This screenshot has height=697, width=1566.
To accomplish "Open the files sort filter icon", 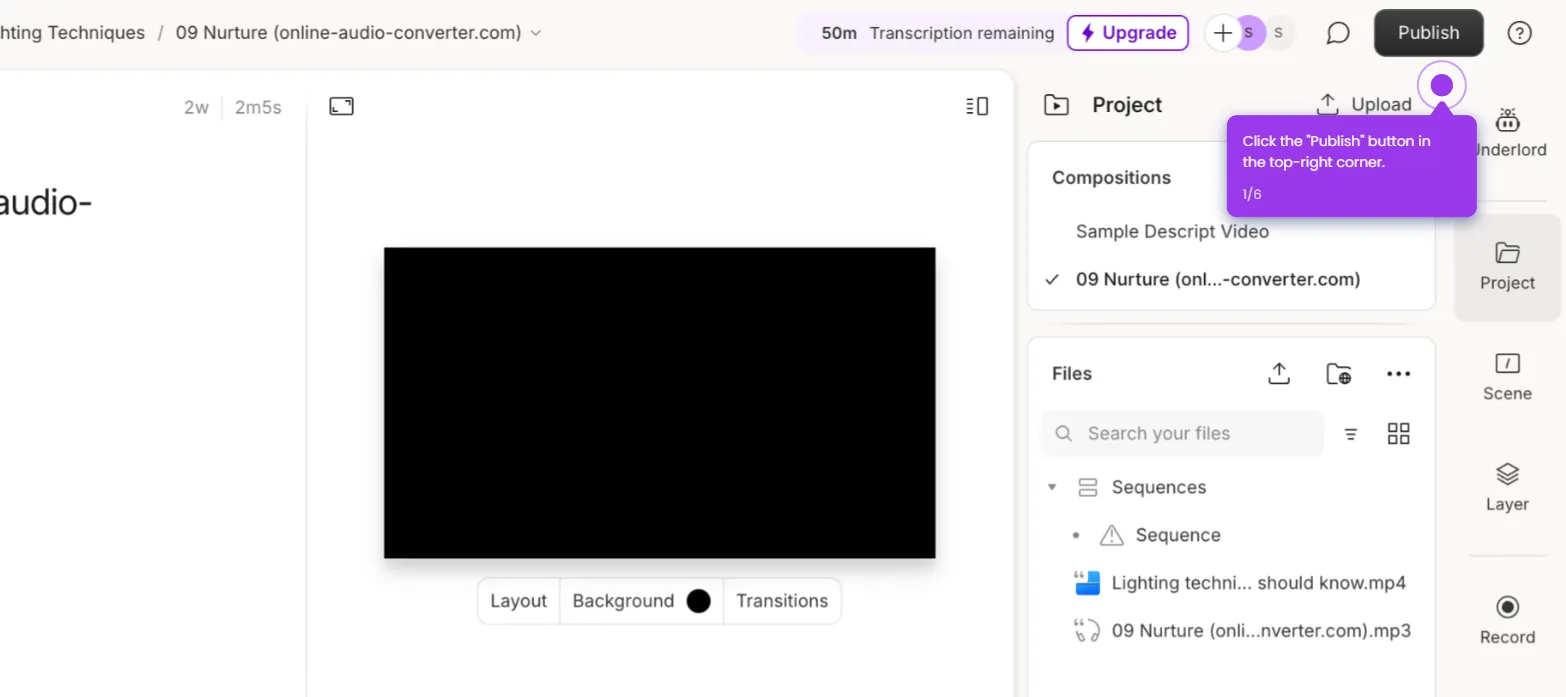I will click(1351, 434).
